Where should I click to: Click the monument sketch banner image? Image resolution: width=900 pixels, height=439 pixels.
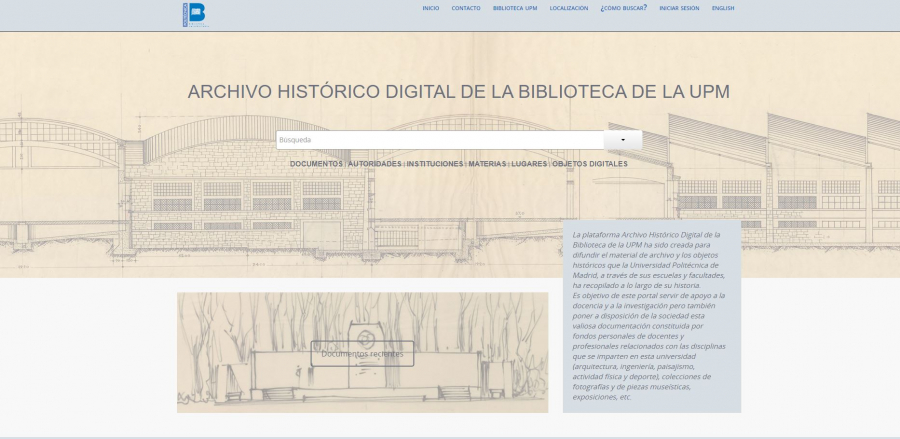click(x=362, y=352)
